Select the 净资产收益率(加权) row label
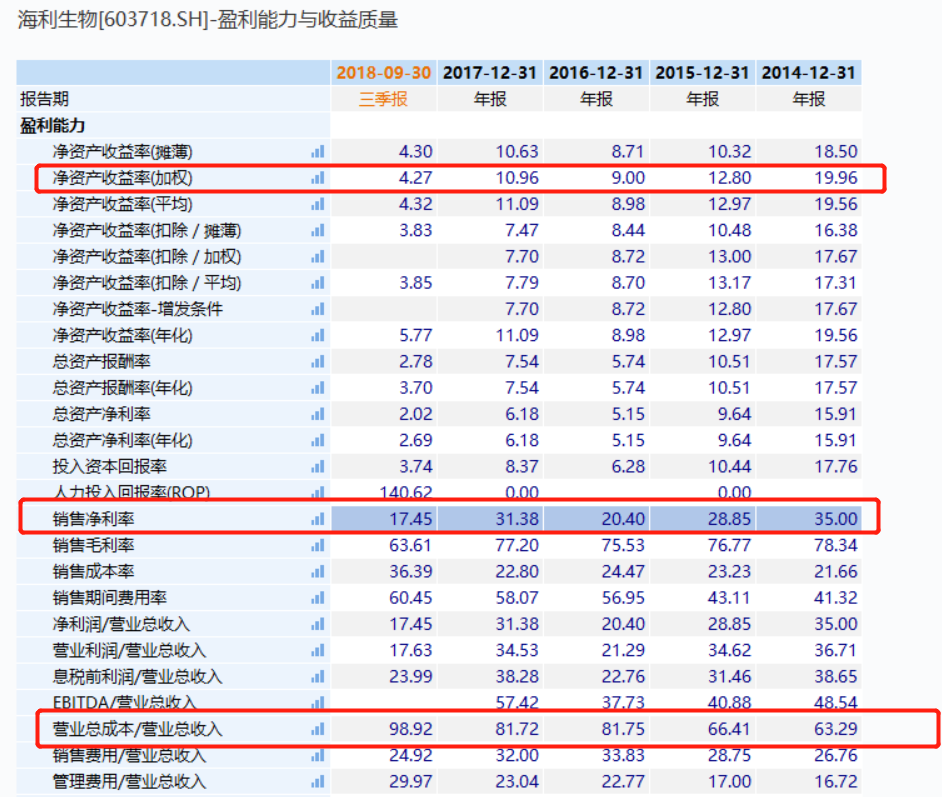This screenshot has width=942, height=797. 123,178
